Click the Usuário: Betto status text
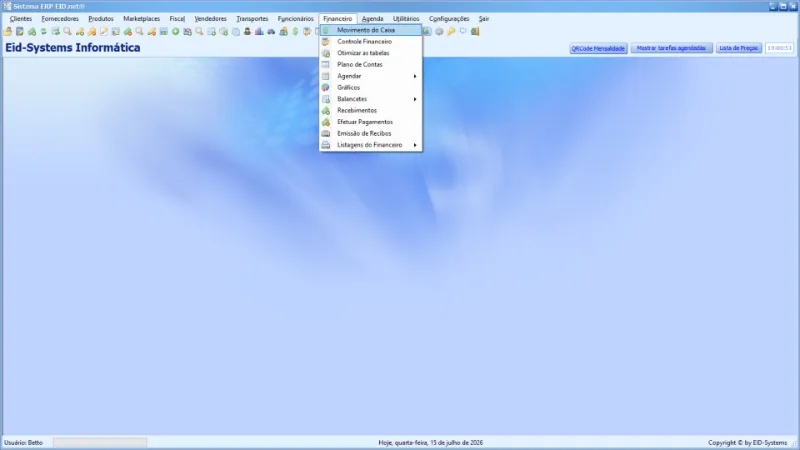Screen dimensions: 800x450 (23, 442)
